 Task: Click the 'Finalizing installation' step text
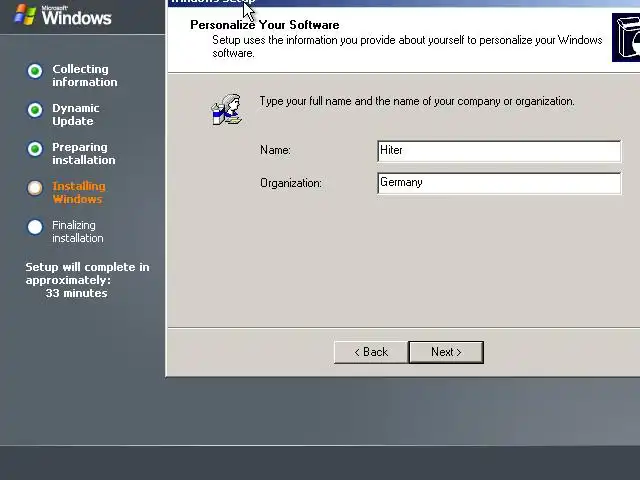click(x=78, y=231)
